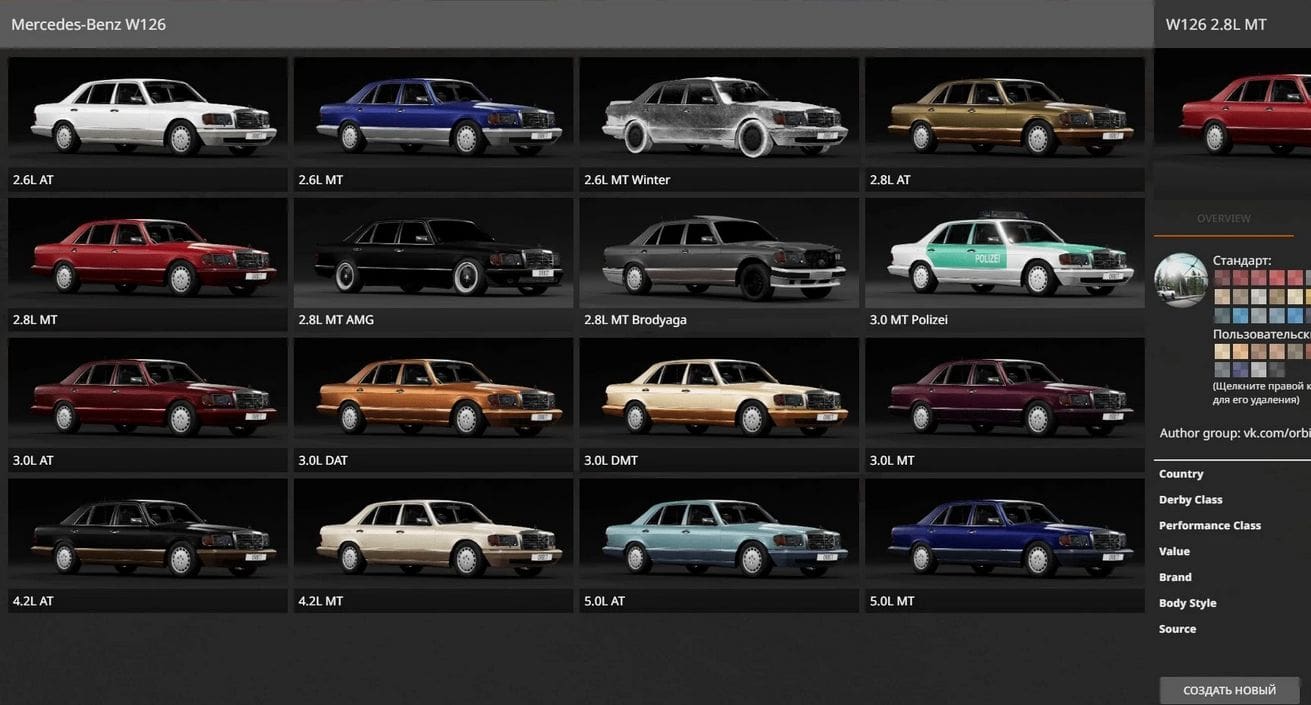Open the red 2.8L MT configuration

coord(148,256)
